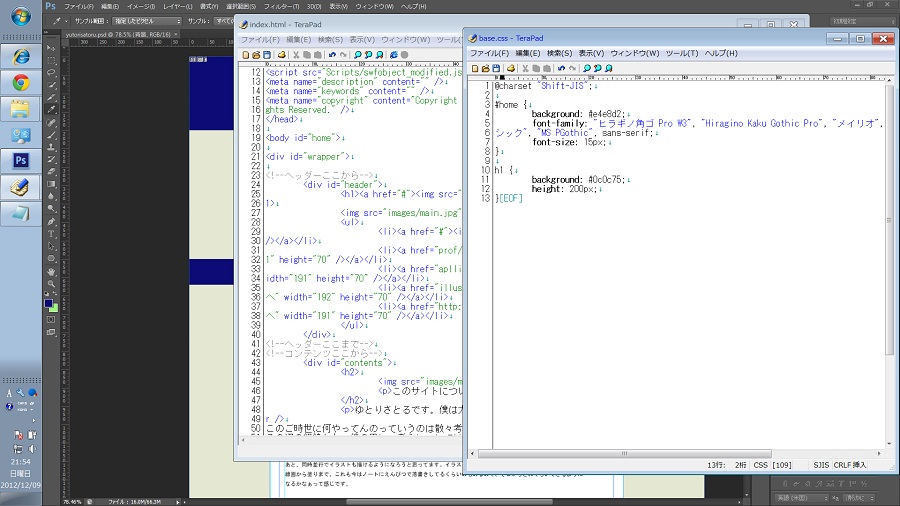Open Photoshop レイヤー(L) menu

point(178,6)
